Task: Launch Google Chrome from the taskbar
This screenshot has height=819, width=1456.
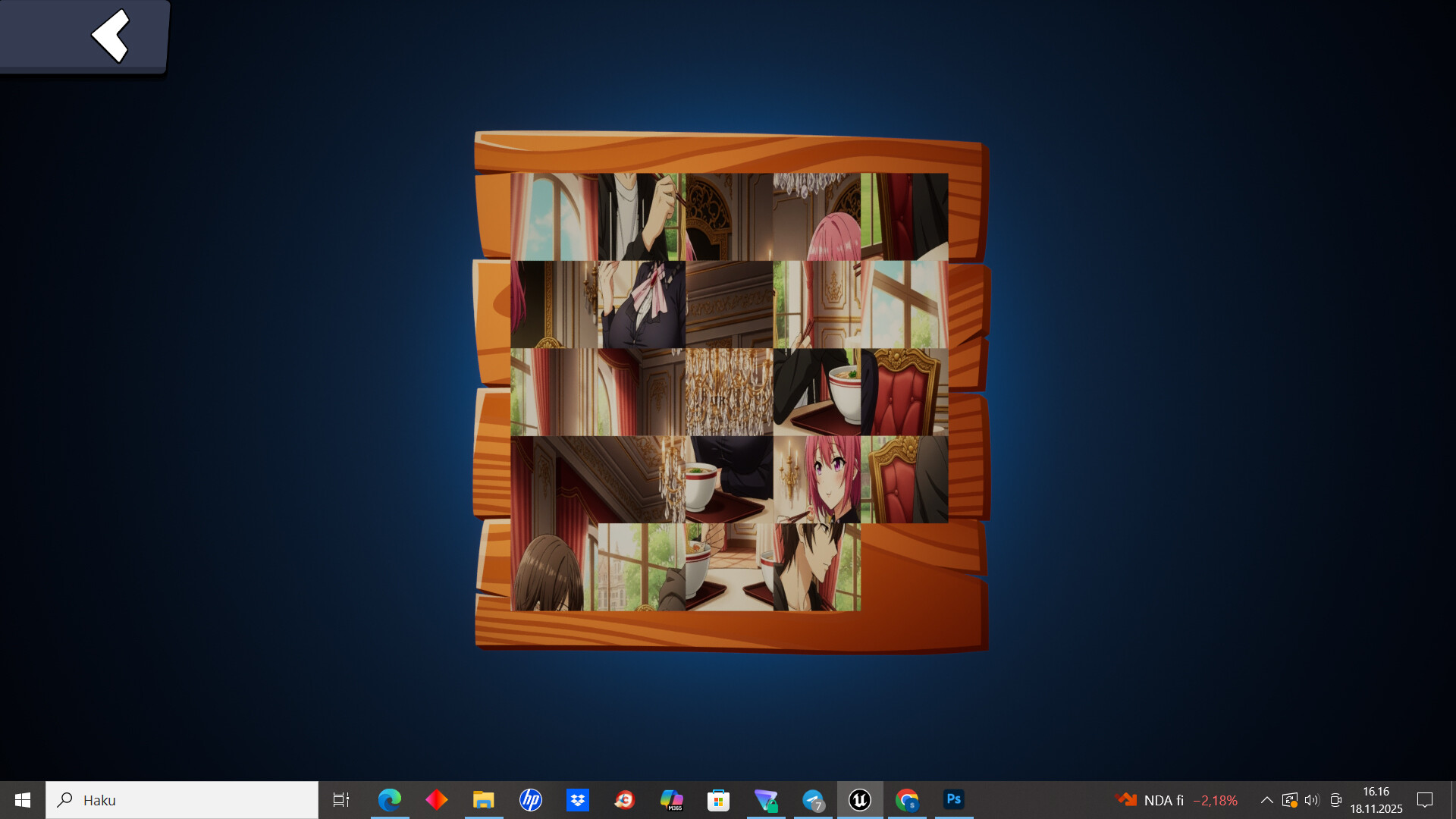Action: pos(907,799)
